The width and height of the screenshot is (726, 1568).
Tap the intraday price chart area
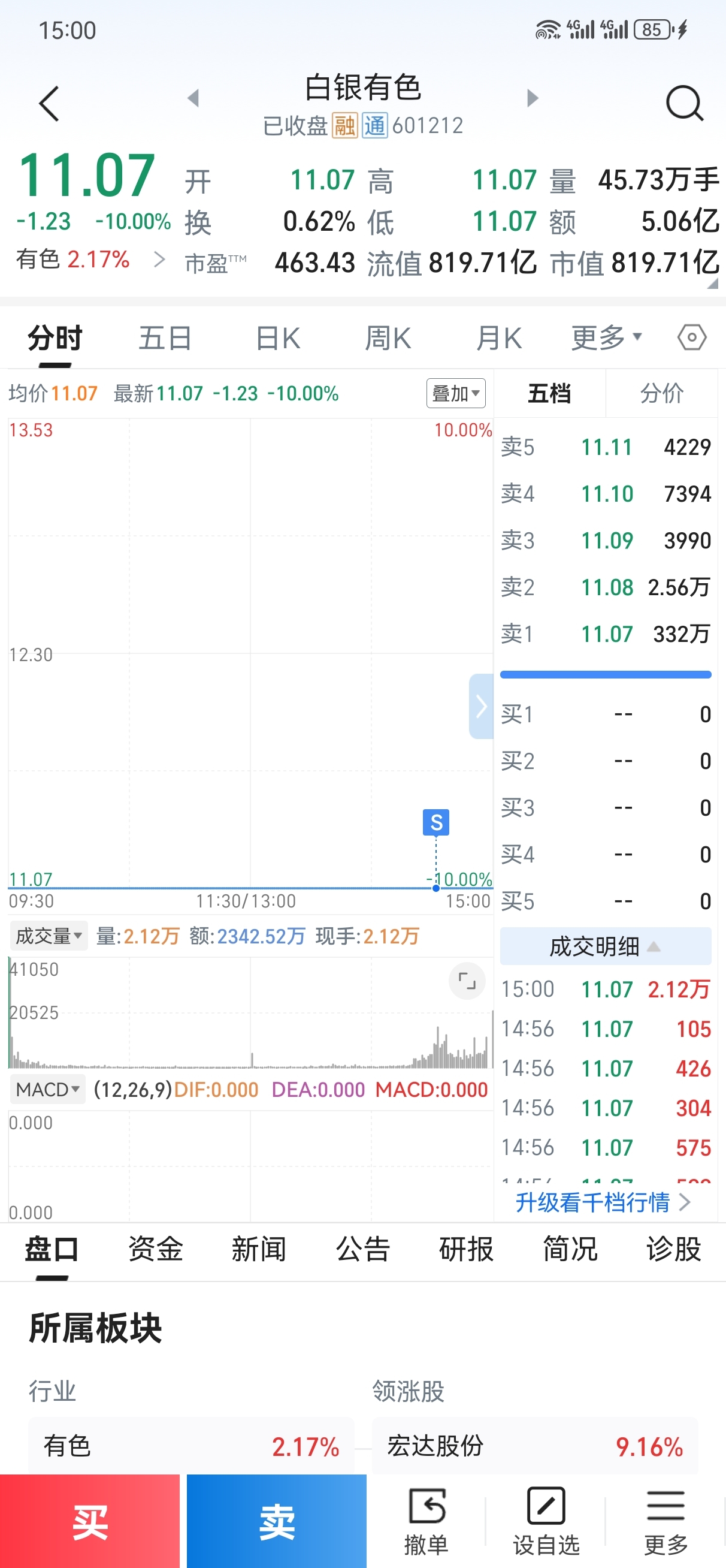coord(250,655)
